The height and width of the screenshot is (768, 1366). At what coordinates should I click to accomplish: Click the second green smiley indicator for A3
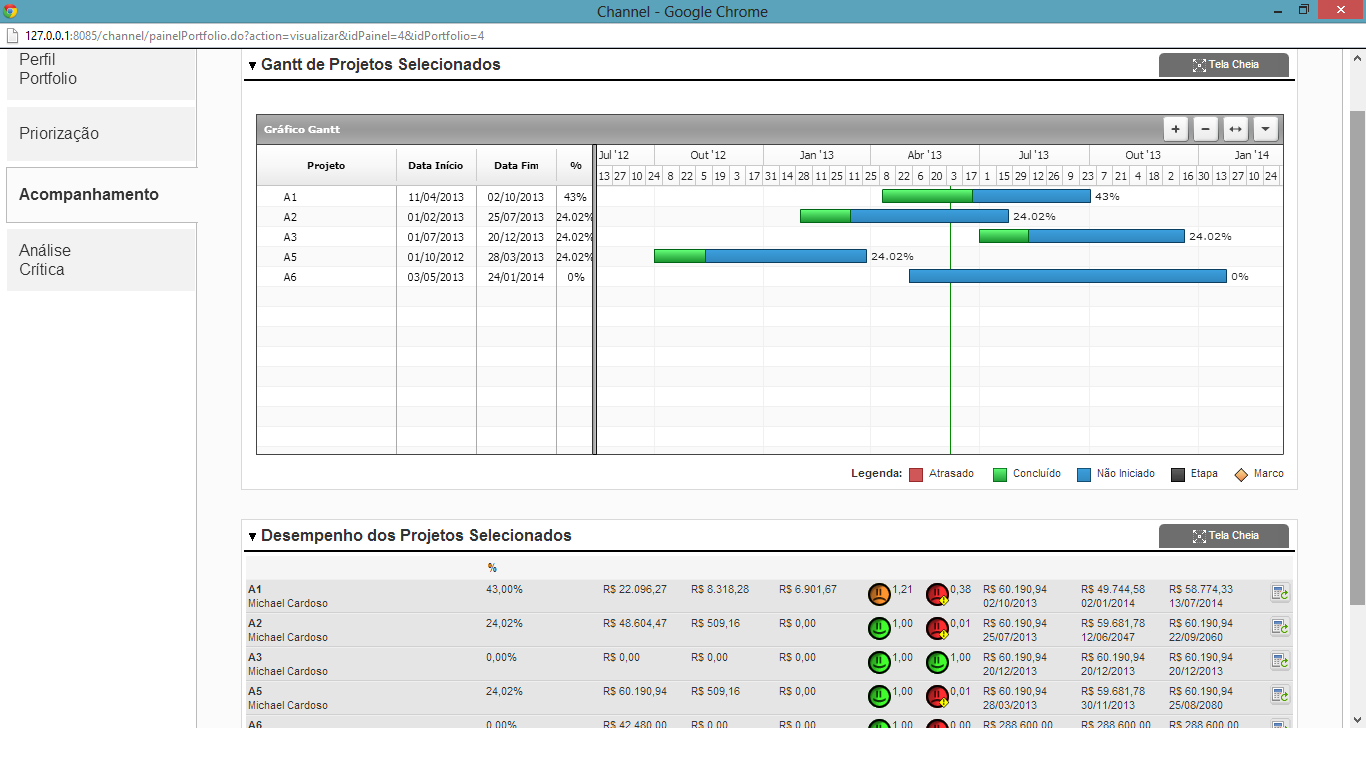pyautogui.click(x=937, y=662)
